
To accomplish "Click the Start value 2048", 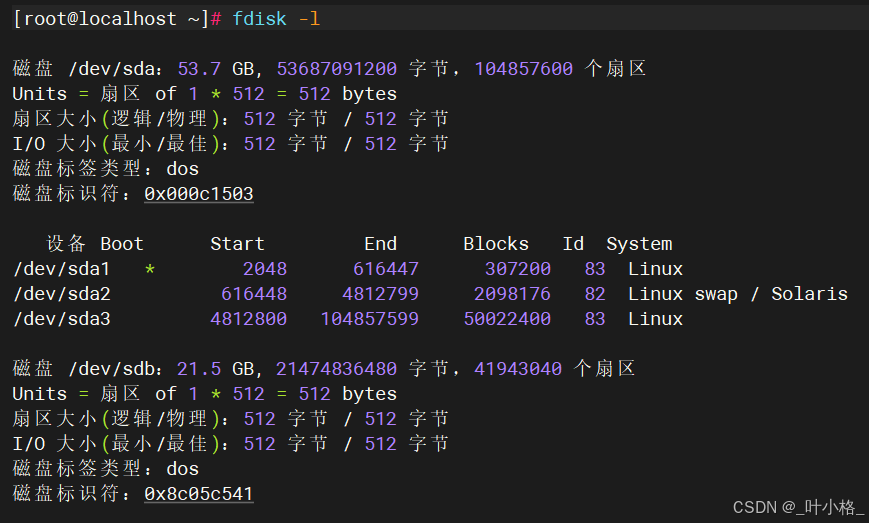I will point(265,269).
